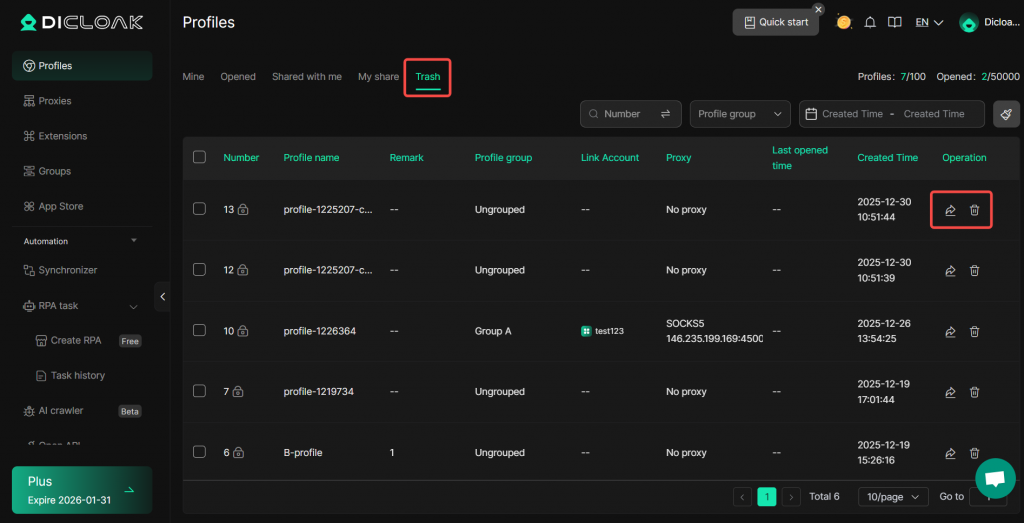Image resolution: width=1024 pixels, height=523 pixels.
Task: Close the Quick start popup
Action: [x=818, y=9]
